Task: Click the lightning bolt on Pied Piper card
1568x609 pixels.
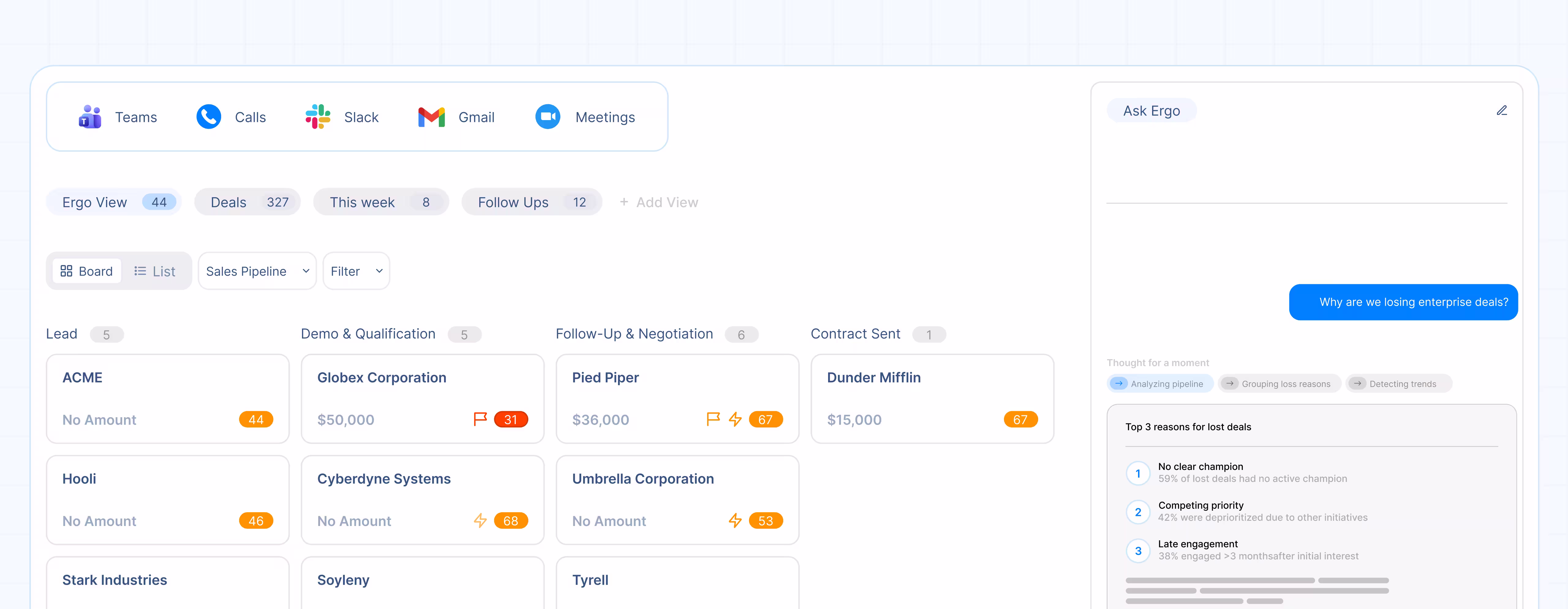Action: point(735,419)
